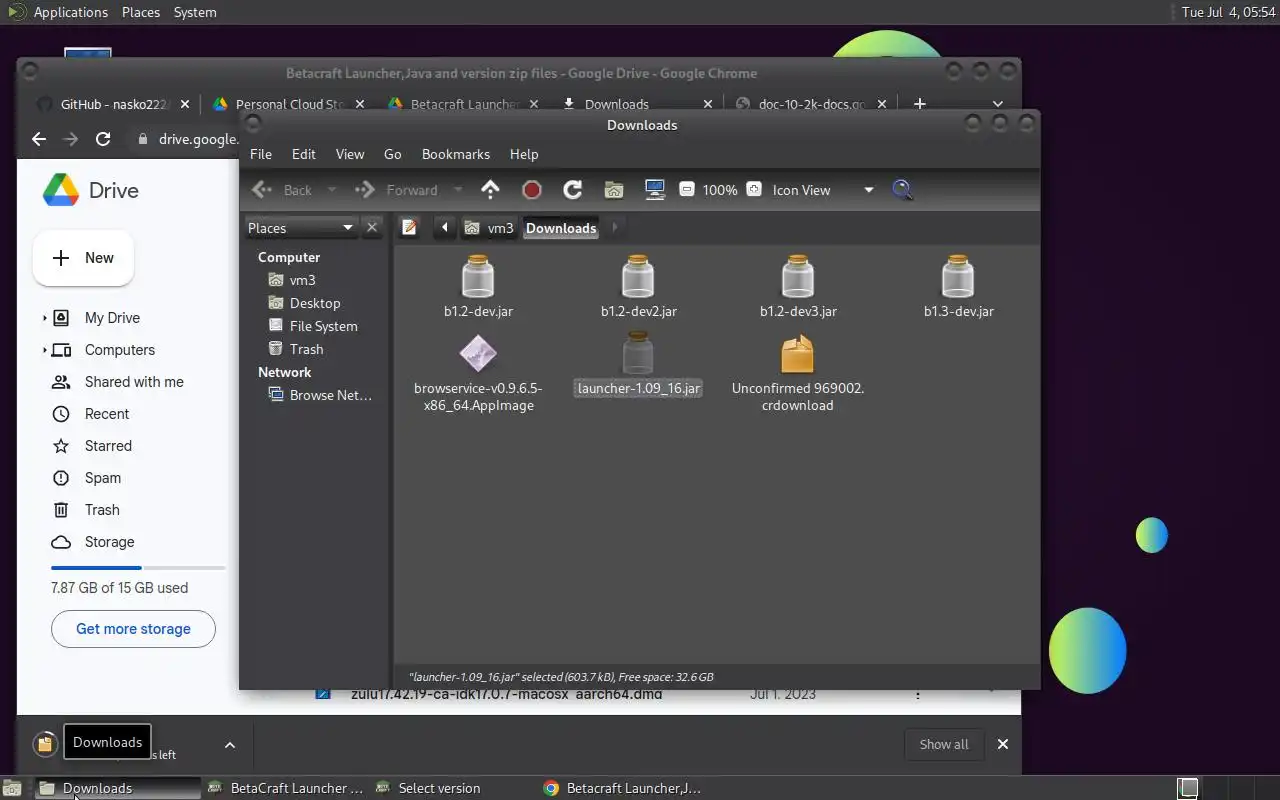
Task: Expand the Computers tree arrow in Drive
Action: (x=44, y=350)
